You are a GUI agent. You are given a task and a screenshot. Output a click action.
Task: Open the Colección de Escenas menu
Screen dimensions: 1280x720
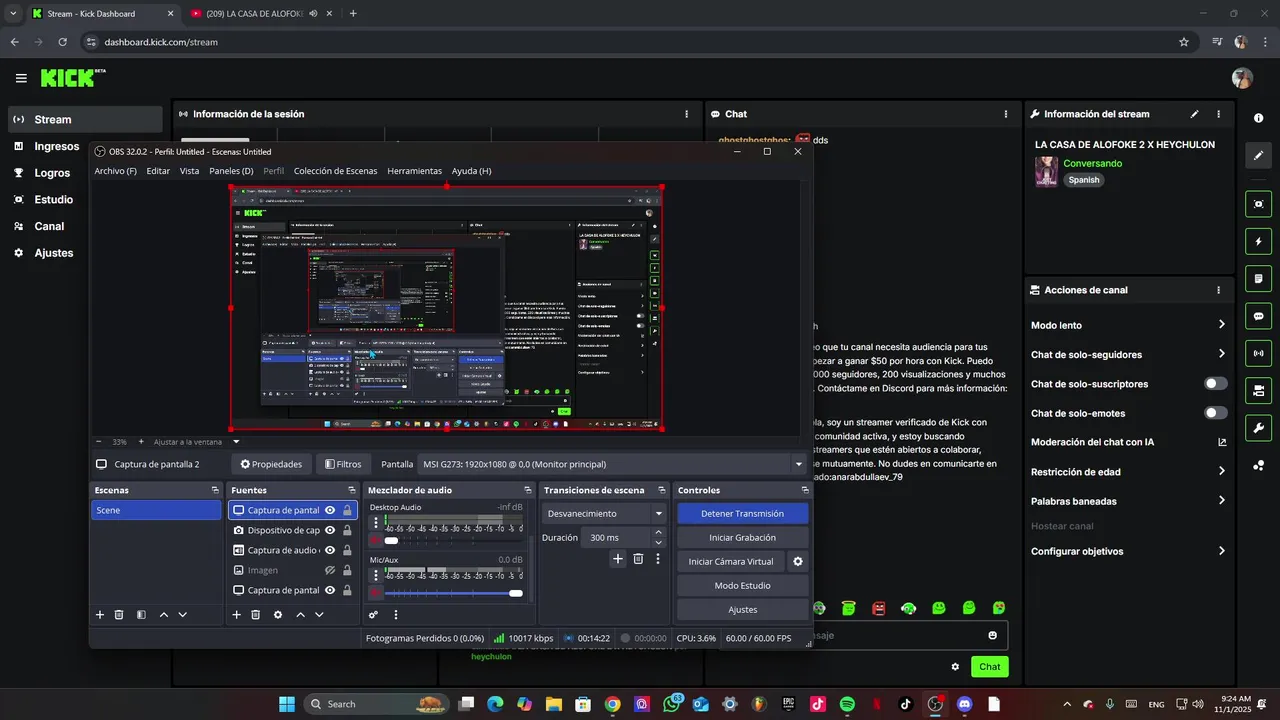(335, 171)
